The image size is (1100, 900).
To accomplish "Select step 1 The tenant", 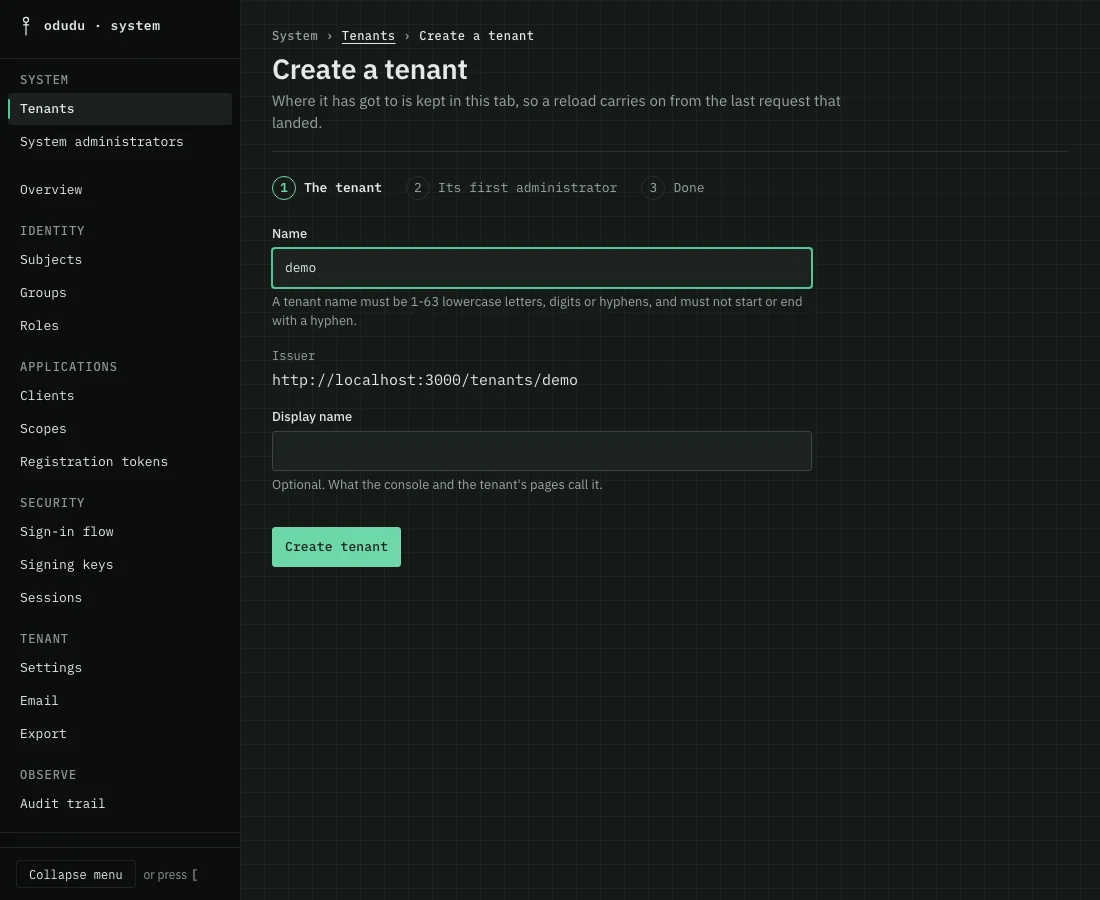I will click(x=327, y=188).
